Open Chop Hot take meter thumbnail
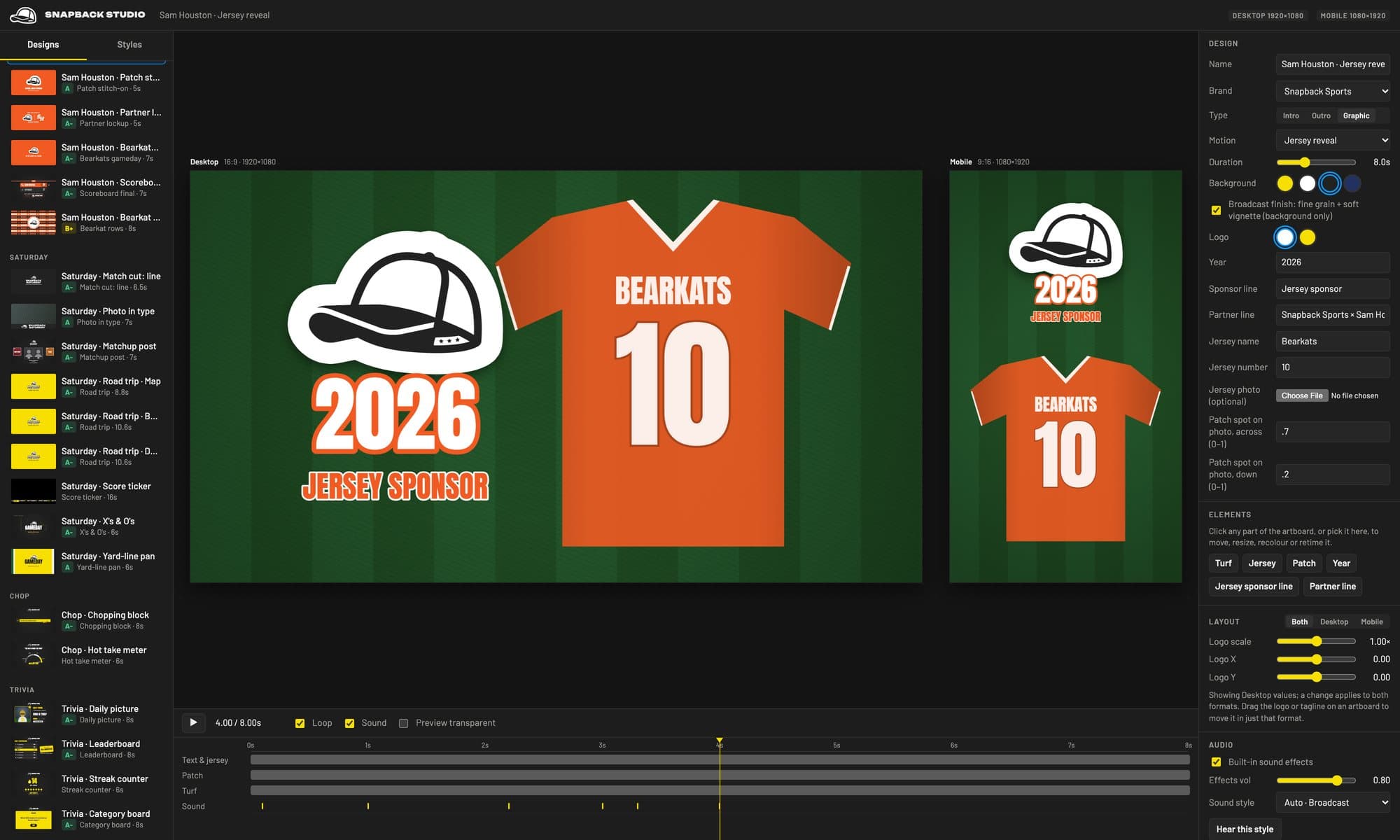This screenshot has height=840, width=1400. (x=34, y=655)
